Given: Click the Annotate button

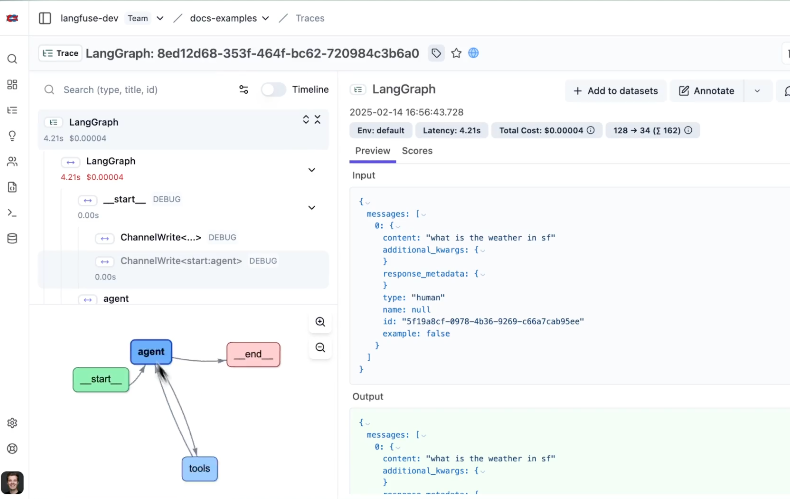Looking at the screenshot, I should pos(706,91).
